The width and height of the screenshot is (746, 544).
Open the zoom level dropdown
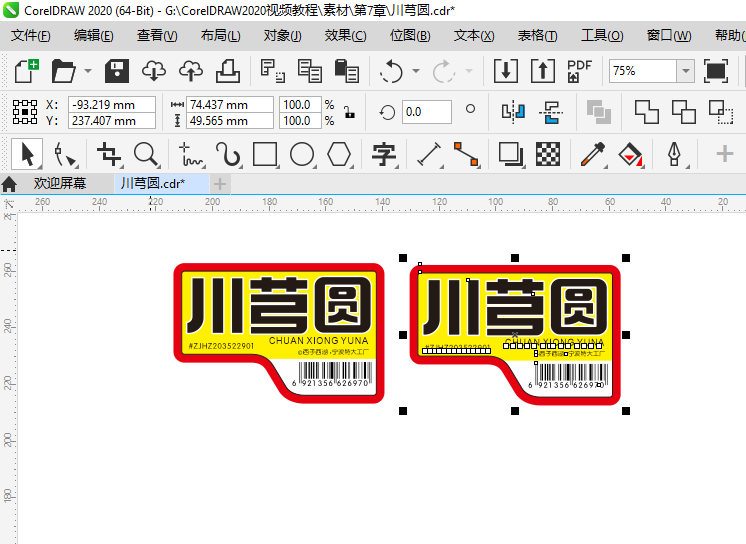pyautogui.click(x=686, y=71)
